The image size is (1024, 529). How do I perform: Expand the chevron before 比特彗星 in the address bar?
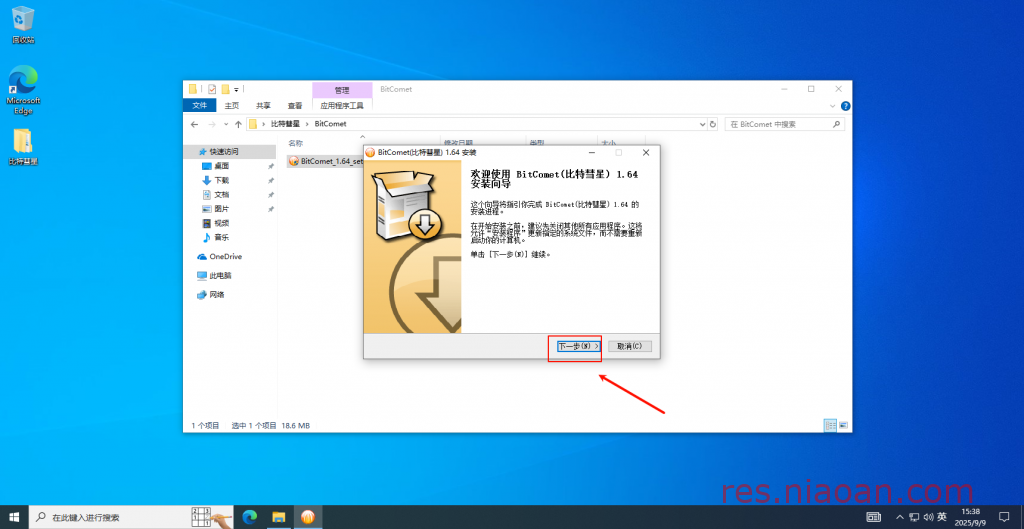click(264, 123)
